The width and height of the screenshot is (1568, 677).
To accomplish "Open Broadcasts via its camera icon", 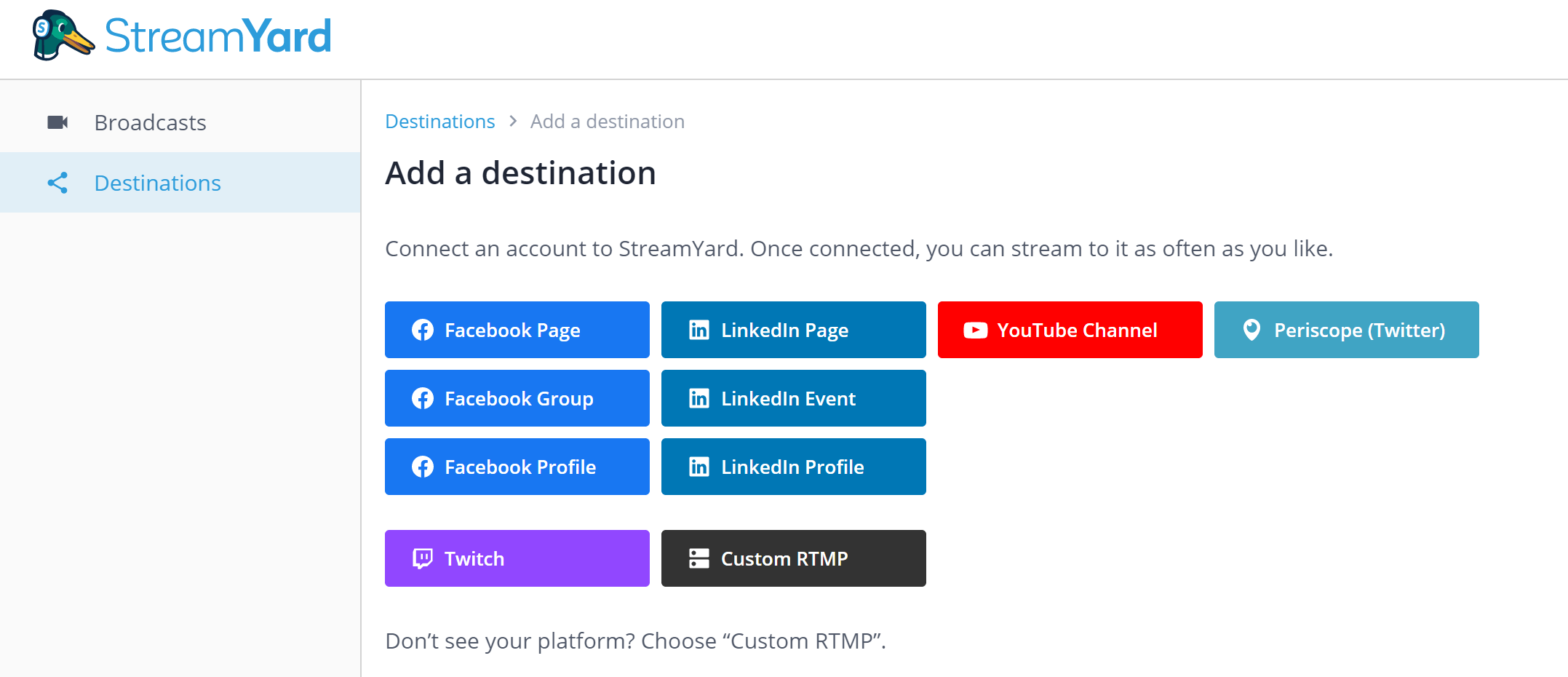I will pos(57,122).
